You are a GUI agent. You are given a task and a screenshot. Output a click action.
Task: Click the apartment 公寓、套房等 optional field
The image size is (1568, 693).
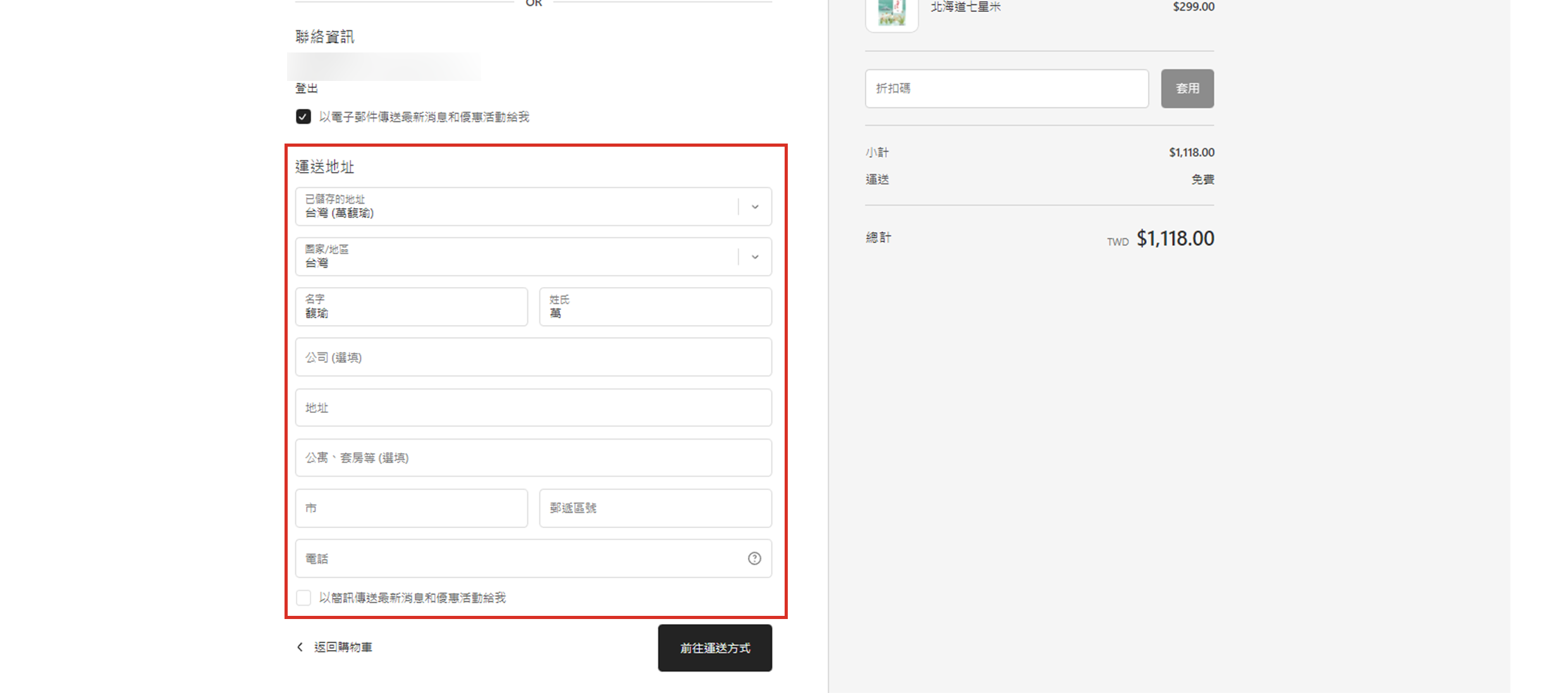533,458
